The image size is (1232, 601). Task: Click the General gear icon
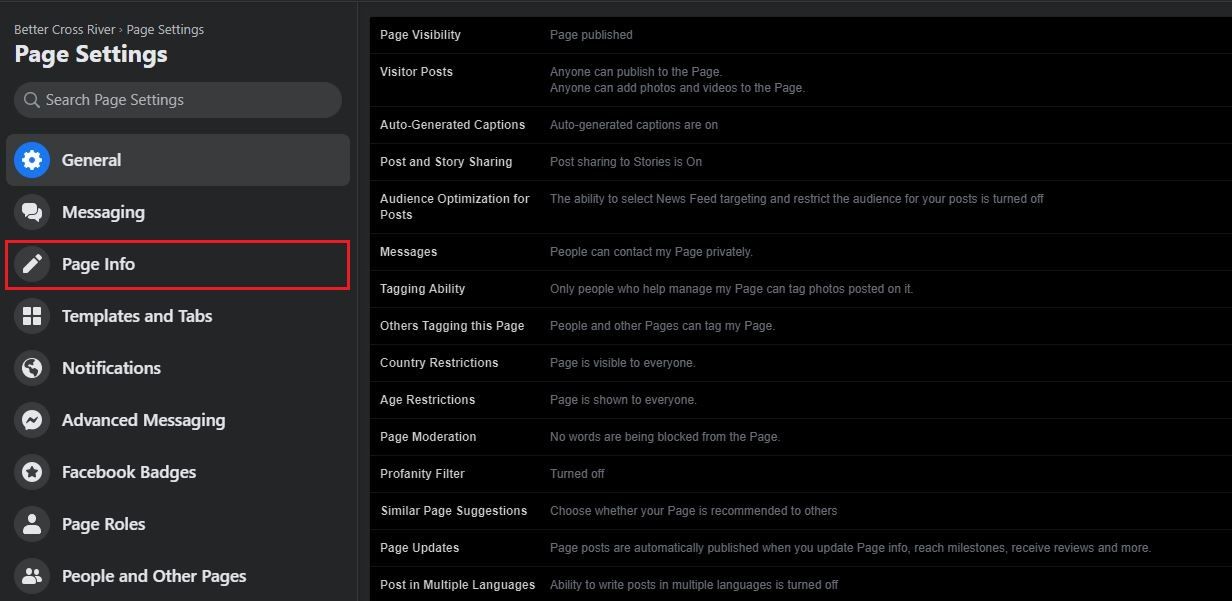point(32,160)
